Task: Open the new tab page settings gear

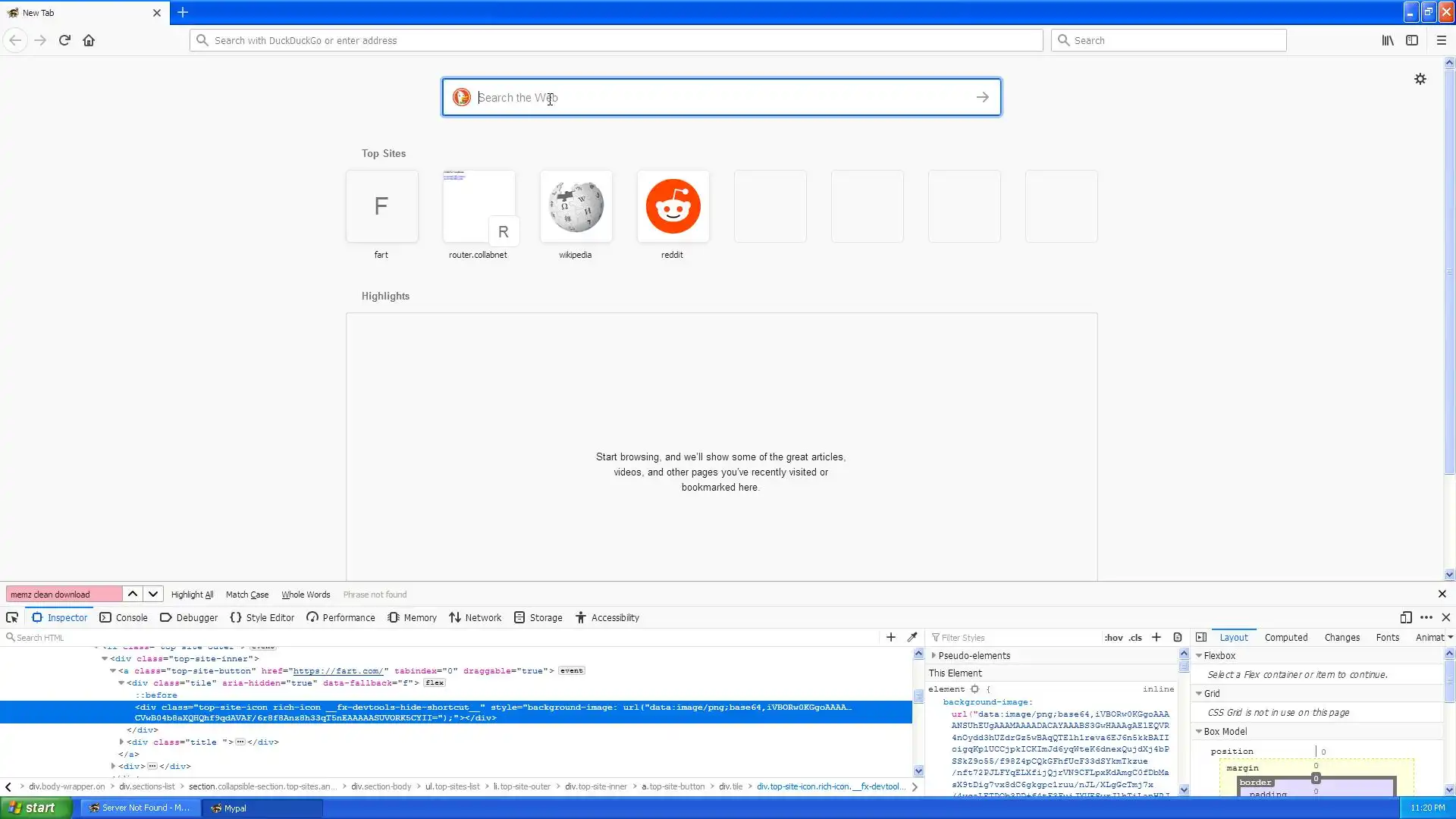Action: [1420, 79]
